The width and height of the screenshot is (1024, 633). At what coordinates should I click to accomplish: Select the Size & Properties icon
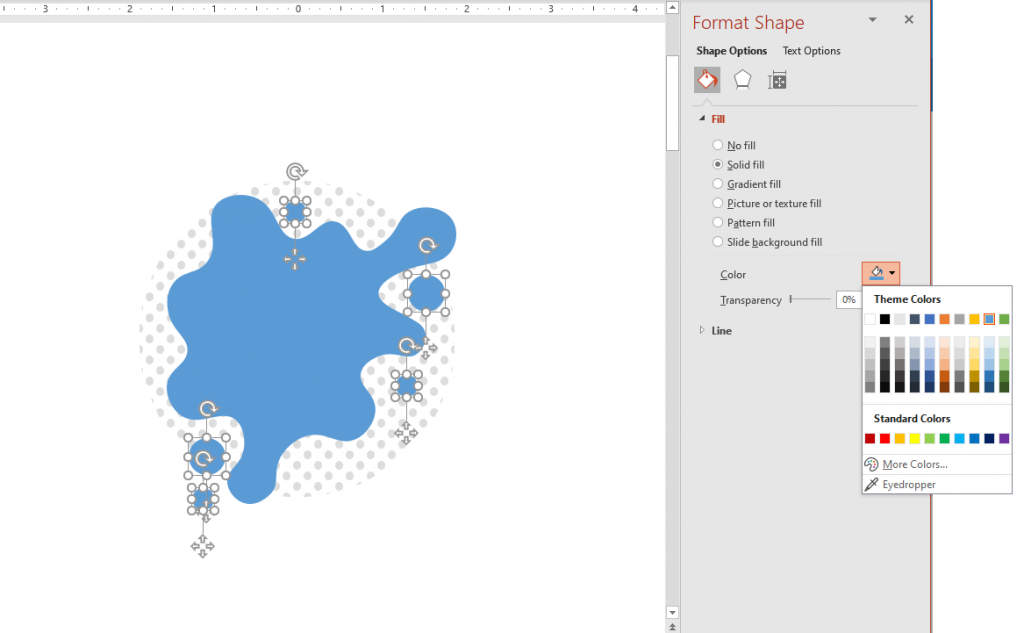pyautogui.click(x=778, y=79)
